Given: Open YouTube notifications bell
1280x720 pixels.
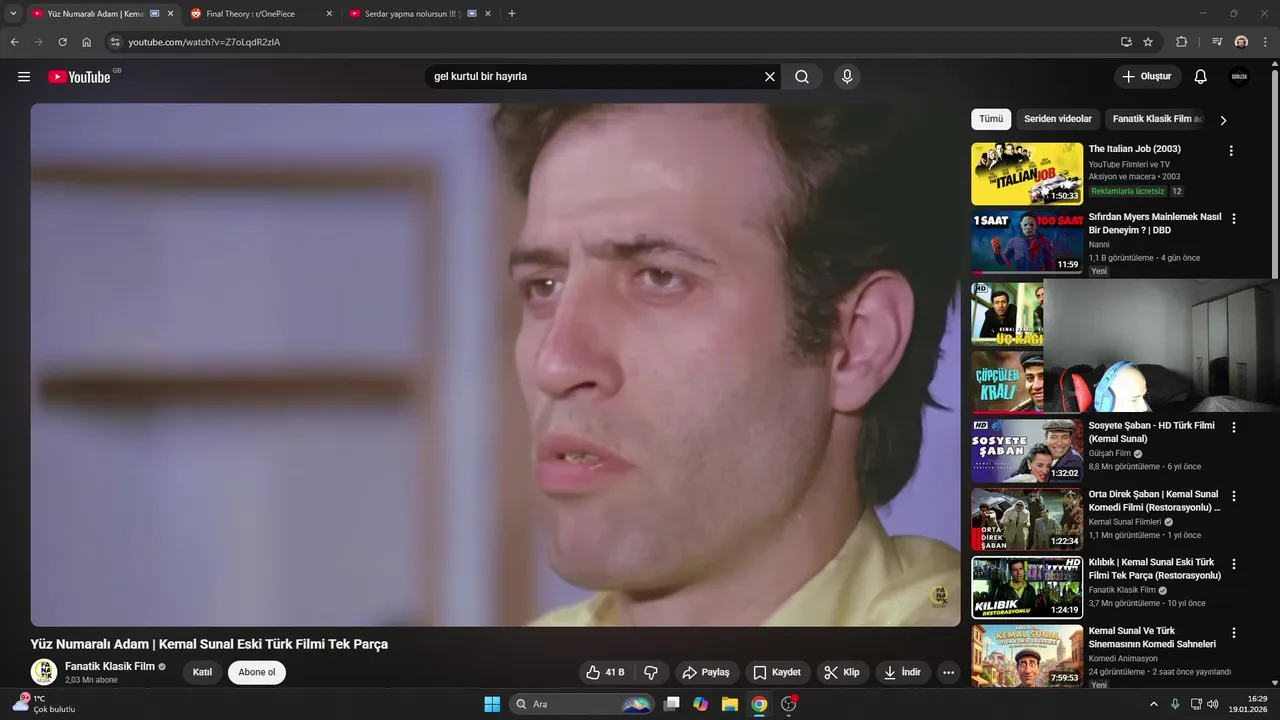Looking at the screenshot, I should 1201,77.
